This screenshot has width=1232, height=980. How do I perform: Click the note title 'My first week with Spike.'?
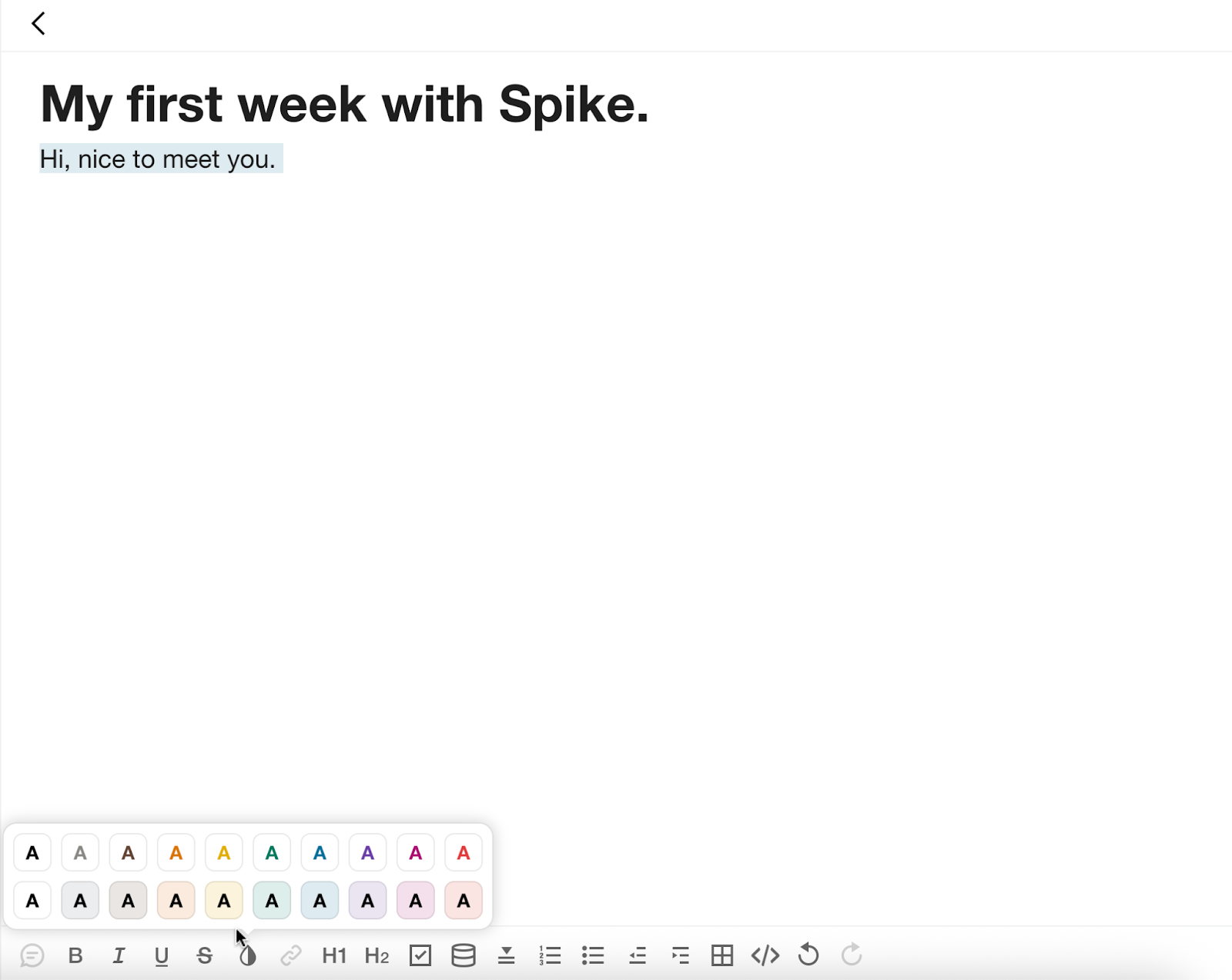point(344,104)
